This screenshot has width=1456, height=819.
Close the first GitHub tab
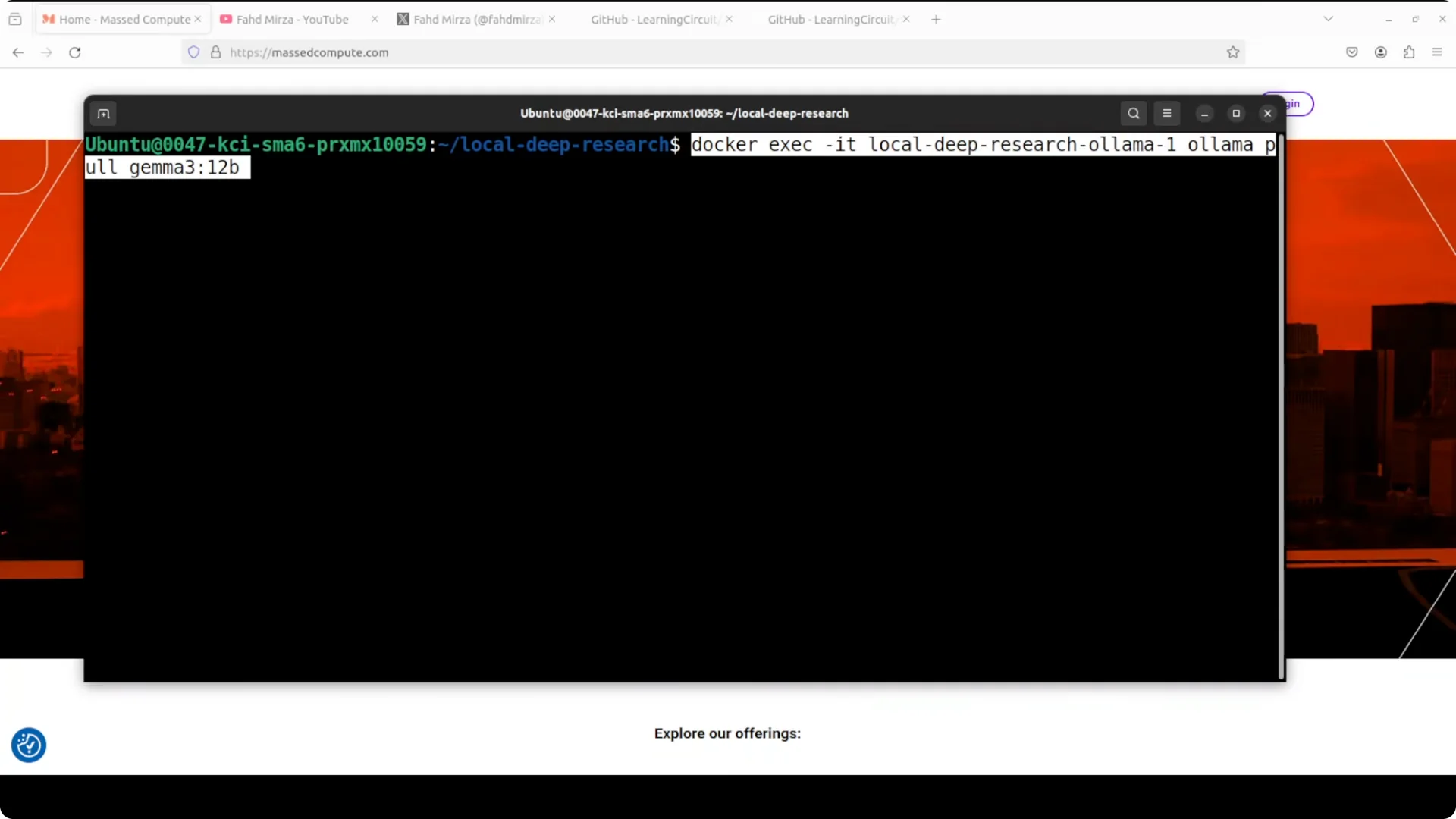pyautogui.click(x=729, y=20)
